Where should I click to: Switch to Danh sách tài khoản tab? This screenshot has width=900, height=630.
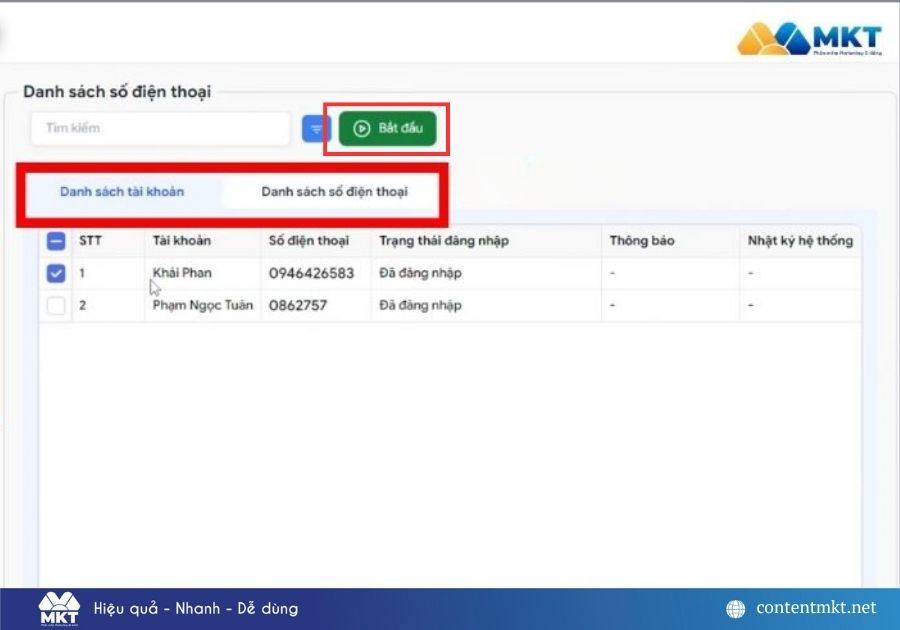point(122,191)
